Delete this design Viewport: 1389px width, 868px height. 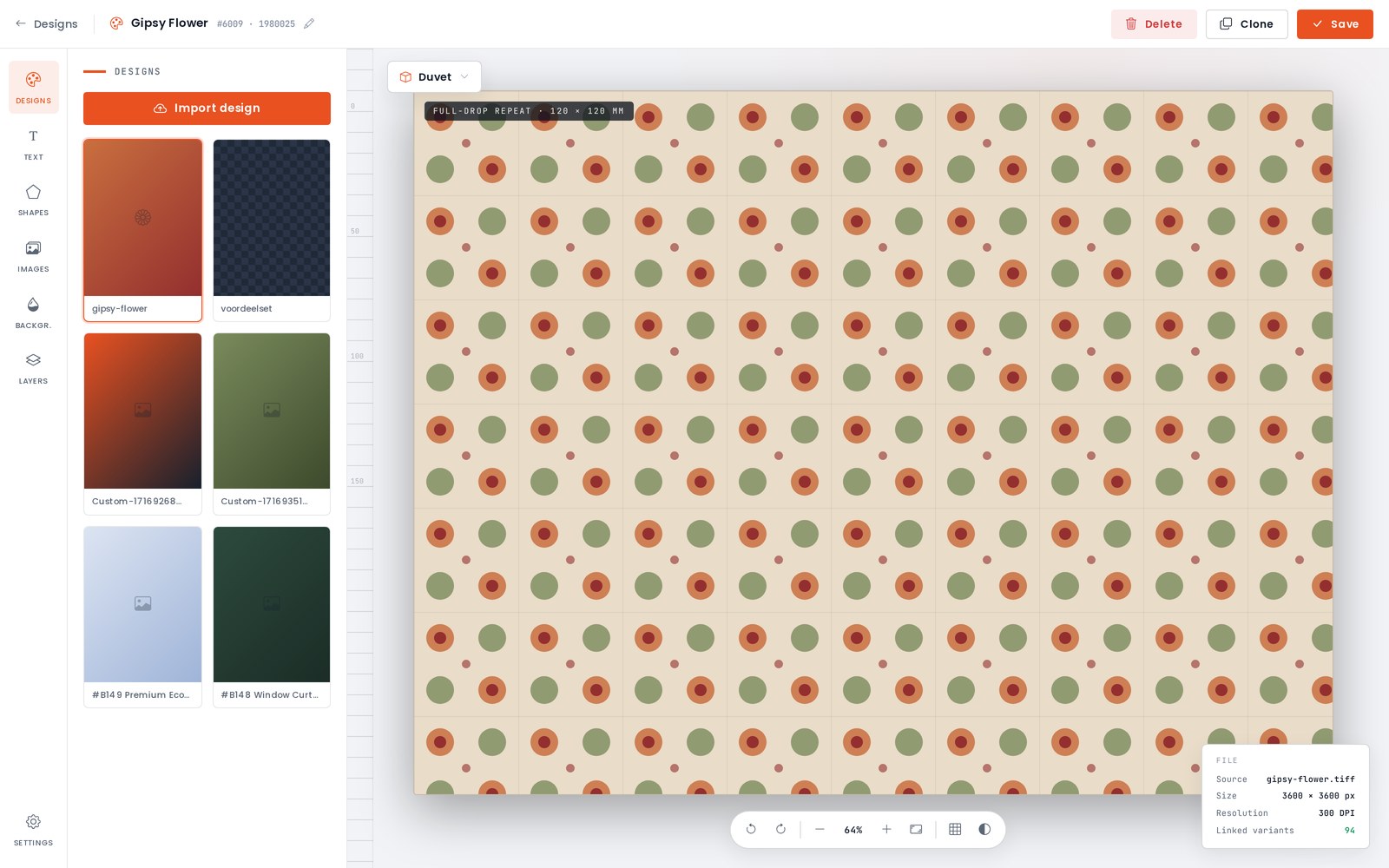click(x=1154, y=24)
